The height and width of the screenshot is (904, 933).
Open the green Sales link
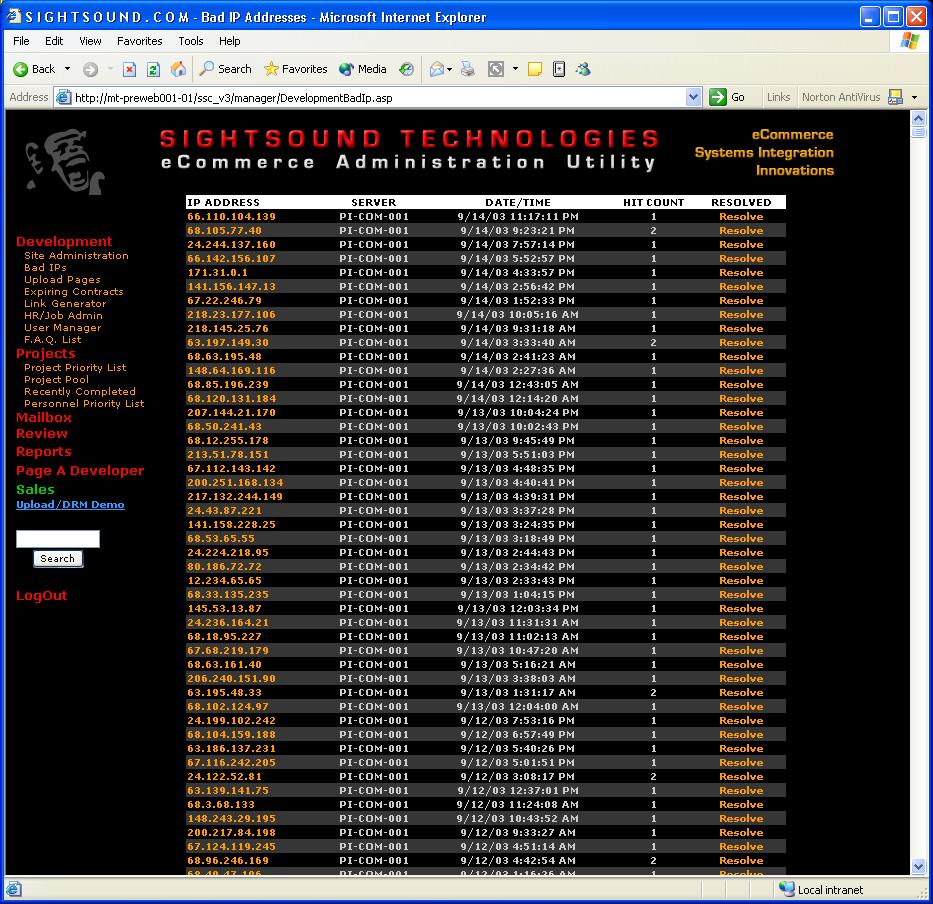click(35, 490)
